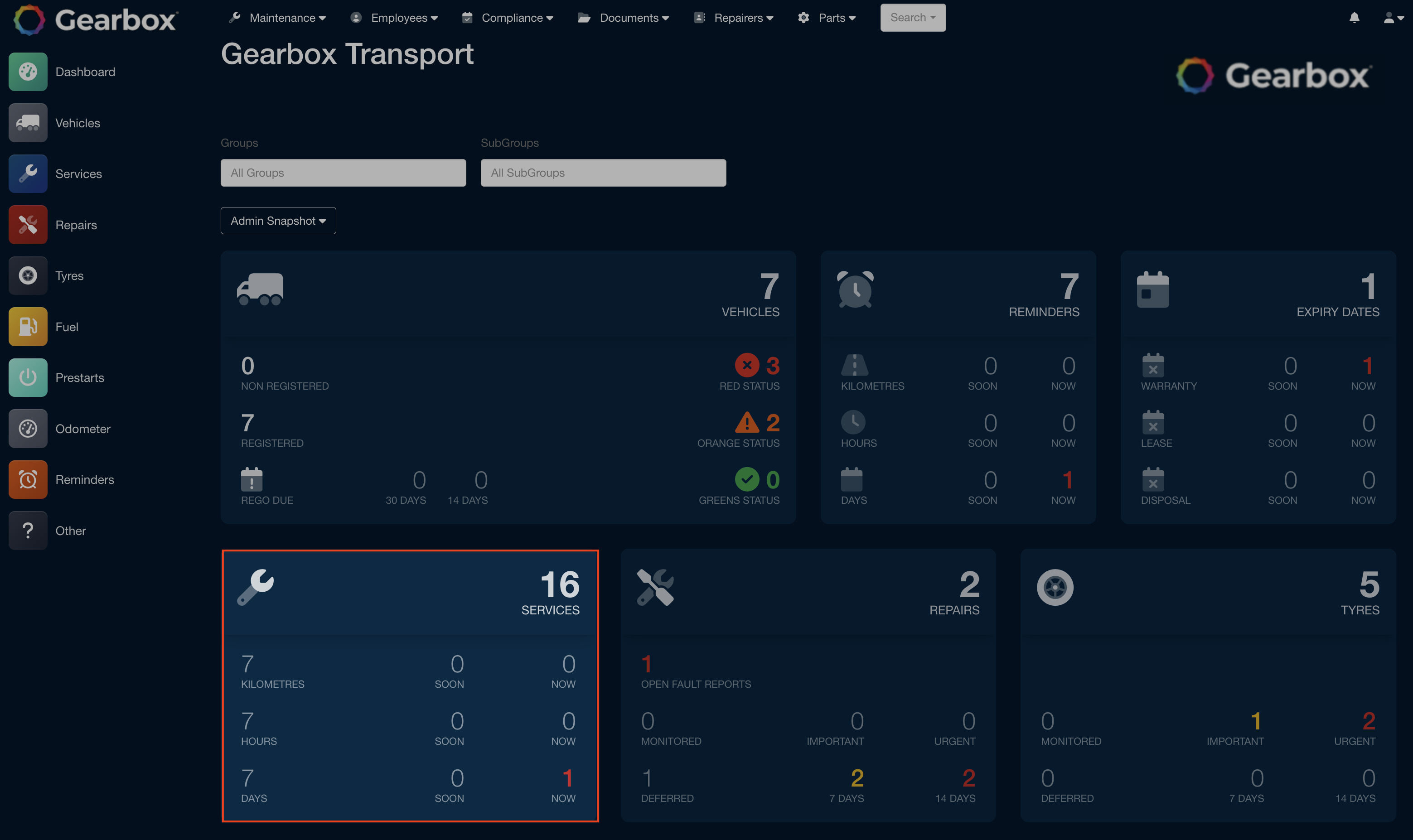Open the Other question mark icon
The width and height of the screenshot is (1413, 840).
coord(28,531)
